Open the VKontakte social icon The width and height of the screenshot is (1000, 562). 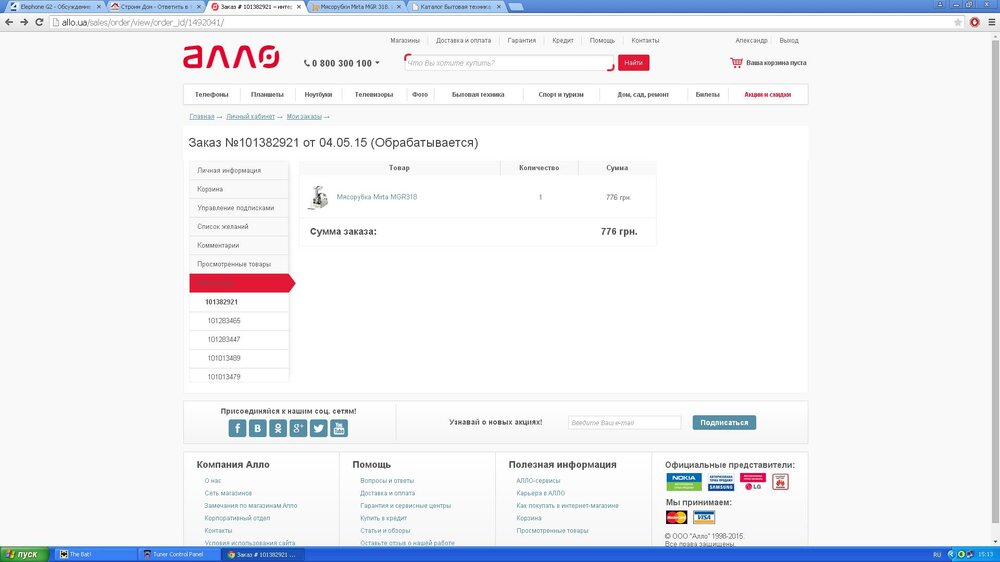(258, 428)
